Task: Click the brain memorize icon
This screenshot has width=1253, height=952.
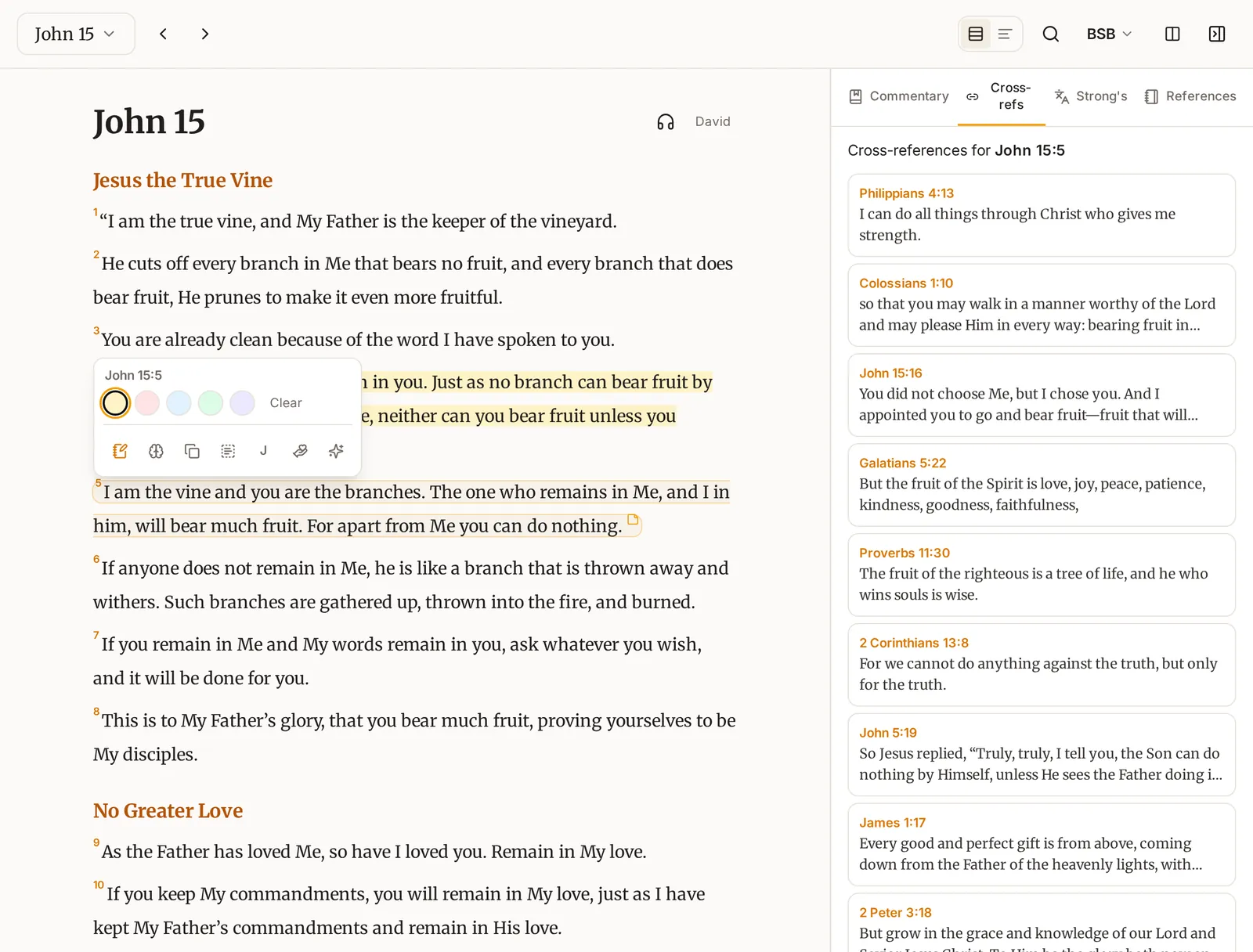Action: point(156,451)
